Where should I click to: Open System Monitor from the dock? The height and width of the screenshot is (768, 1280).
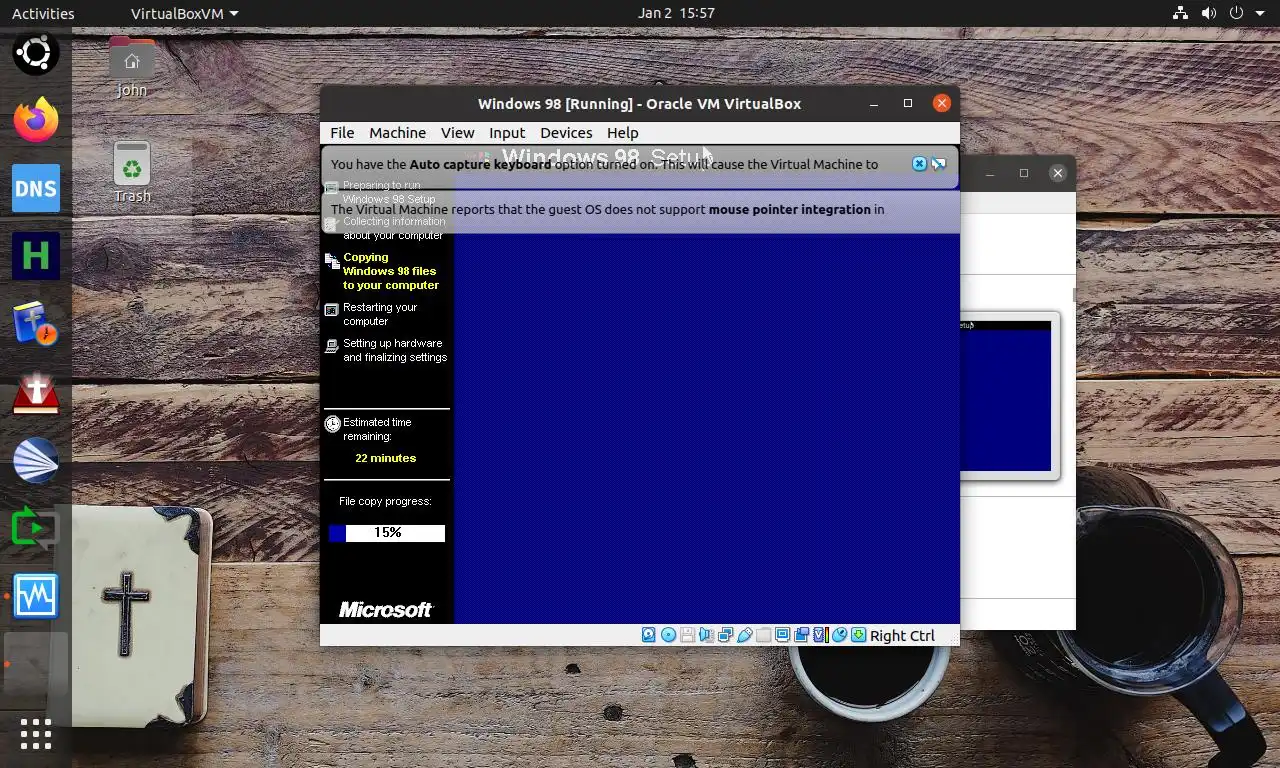coord(36,596)
